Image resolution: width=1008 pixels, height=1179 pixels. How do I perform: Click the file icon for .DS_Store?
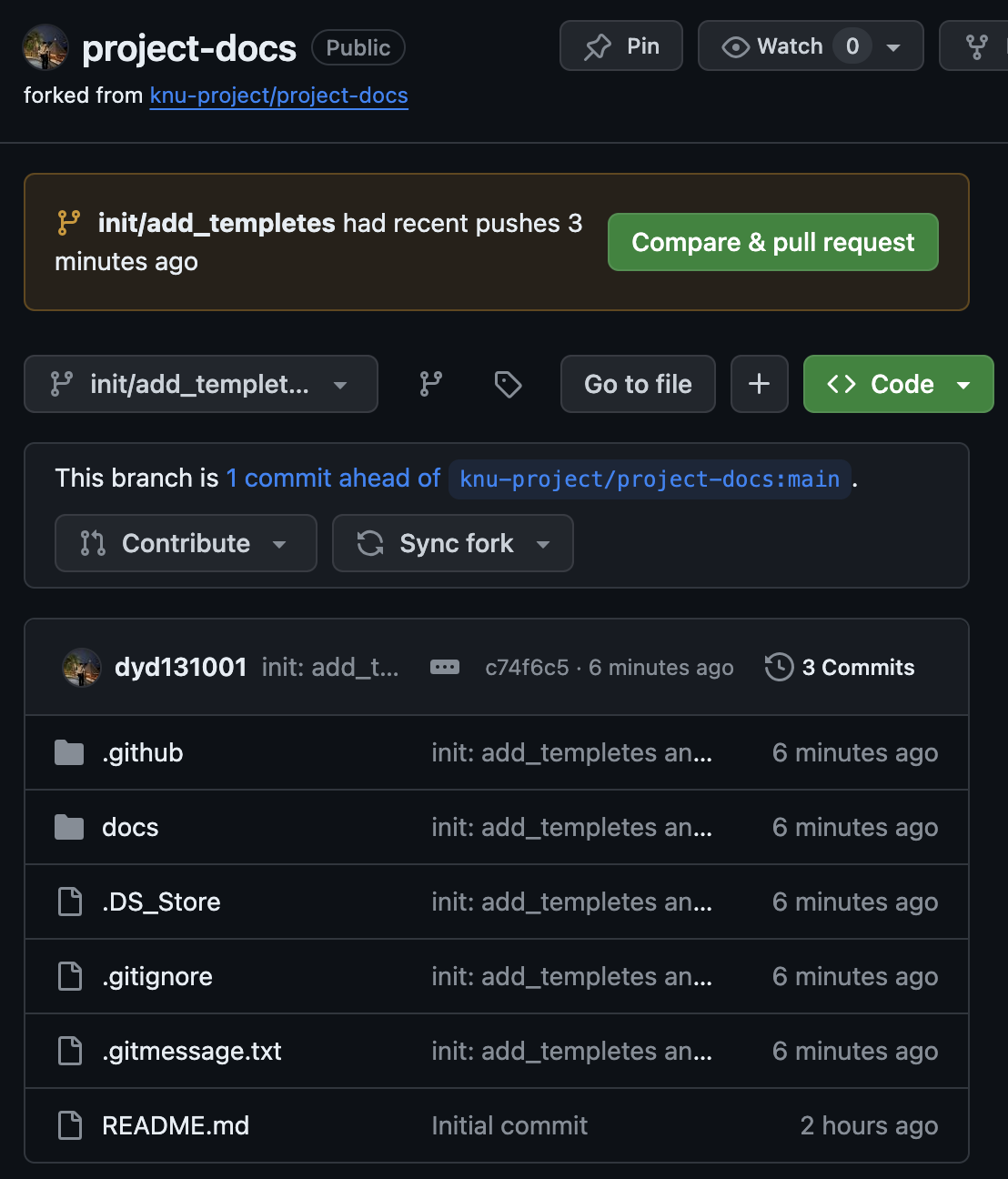(x=70, y=902)
